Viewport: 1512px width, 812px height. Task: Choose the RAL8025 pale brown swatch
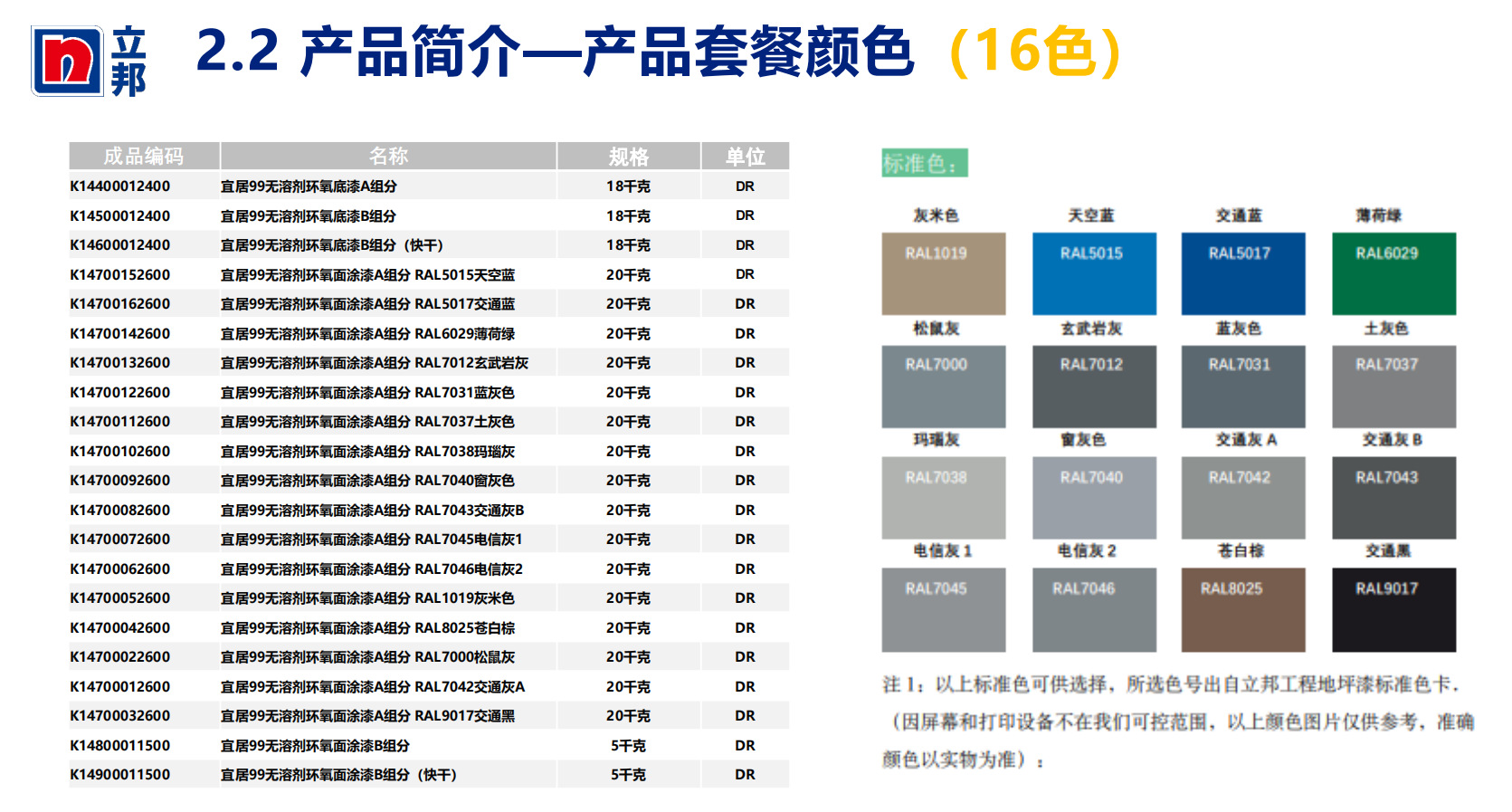1243,610
